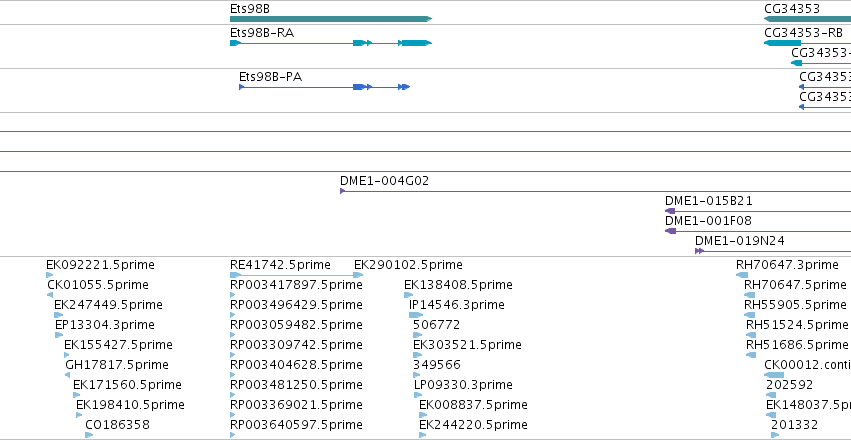Select the Ets98B-RA transcript's last exon block

tap(414, 43)
